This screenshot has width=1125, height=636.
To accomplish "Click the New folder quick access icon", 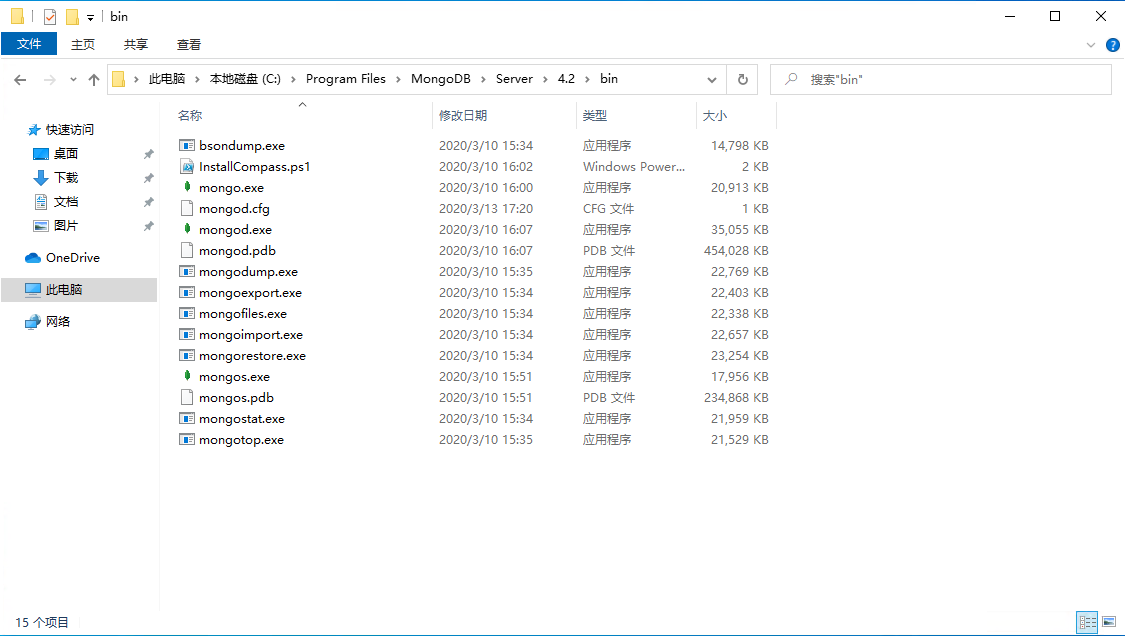I will point(72,17).
